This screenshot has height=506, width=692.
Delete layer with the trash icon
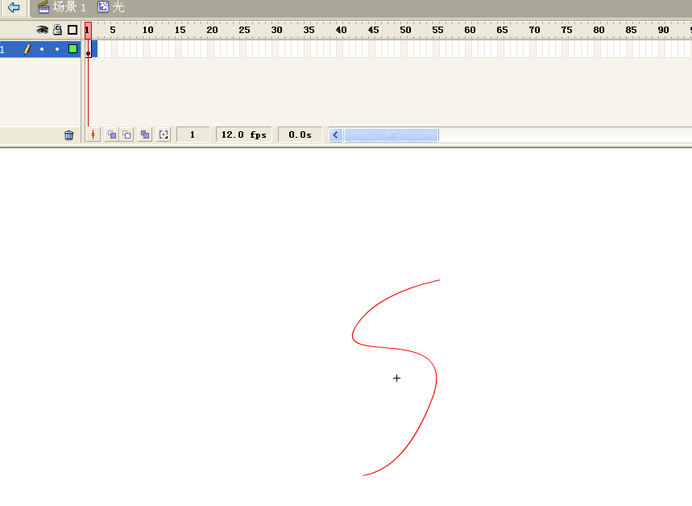click(x=69, y=135)
